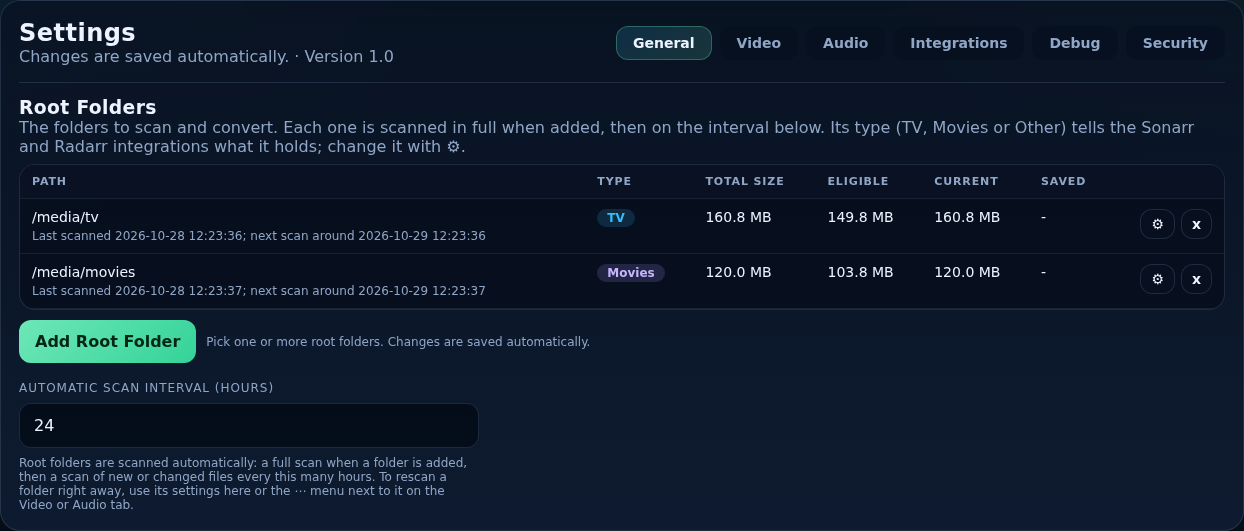1244x531 pixels.
Task: Click the Total Size column header
Action: [x=745, y=181]
